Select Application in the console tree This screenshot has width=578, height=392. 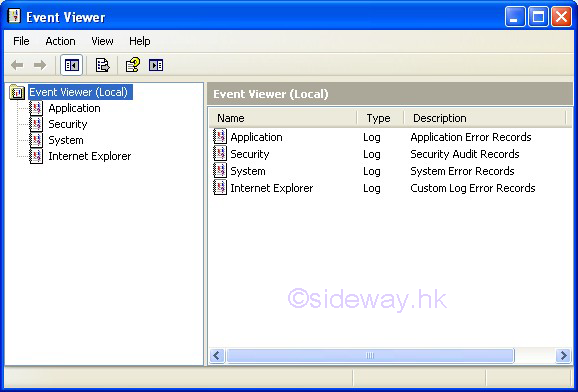pos(74,108)
